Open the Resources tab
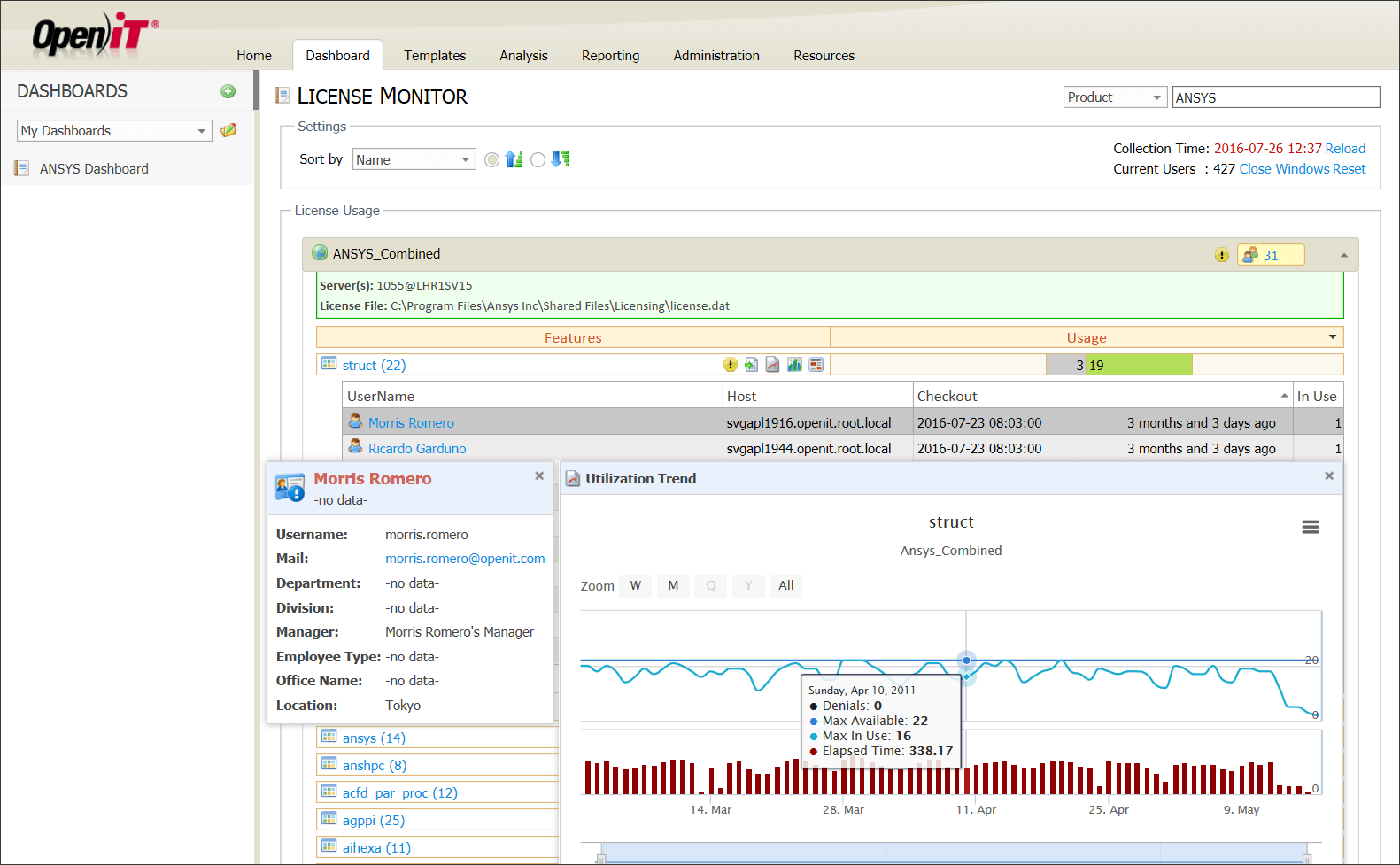 pos(824,55)
